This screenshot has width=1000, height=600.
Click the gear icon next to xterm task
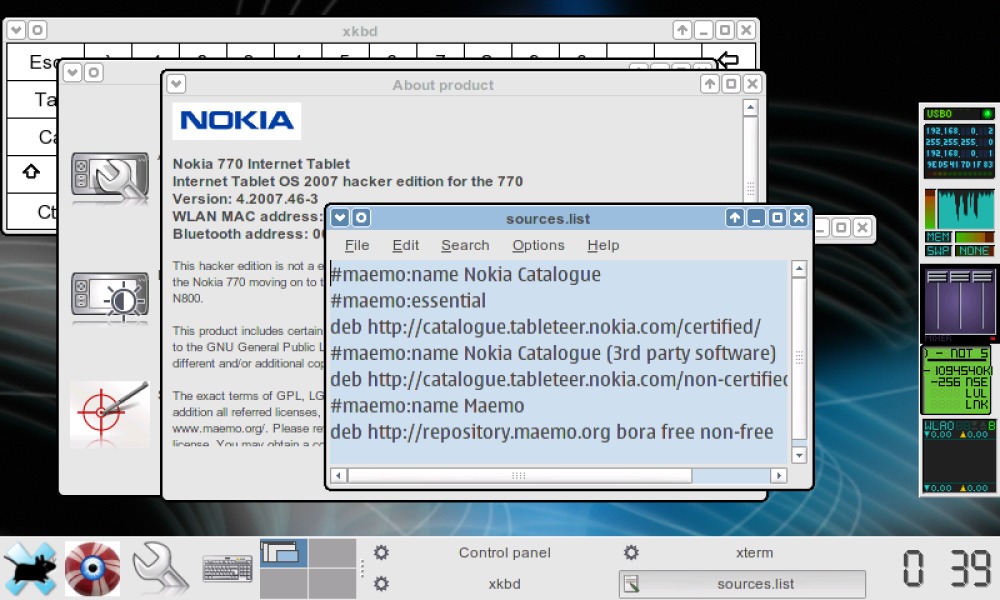pyautogui.click(x=631, y=552)
